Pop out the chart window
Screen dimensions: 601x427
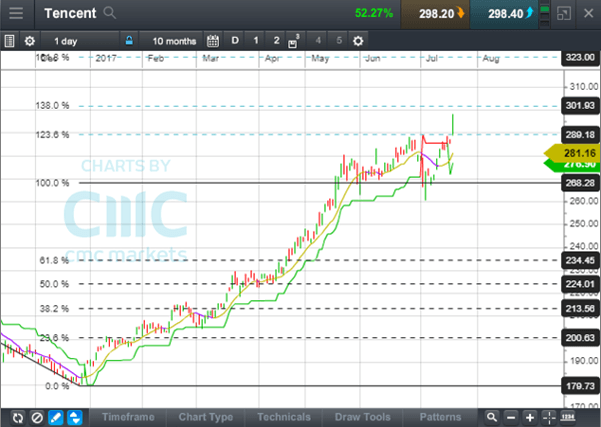click(x=564, y=14)
